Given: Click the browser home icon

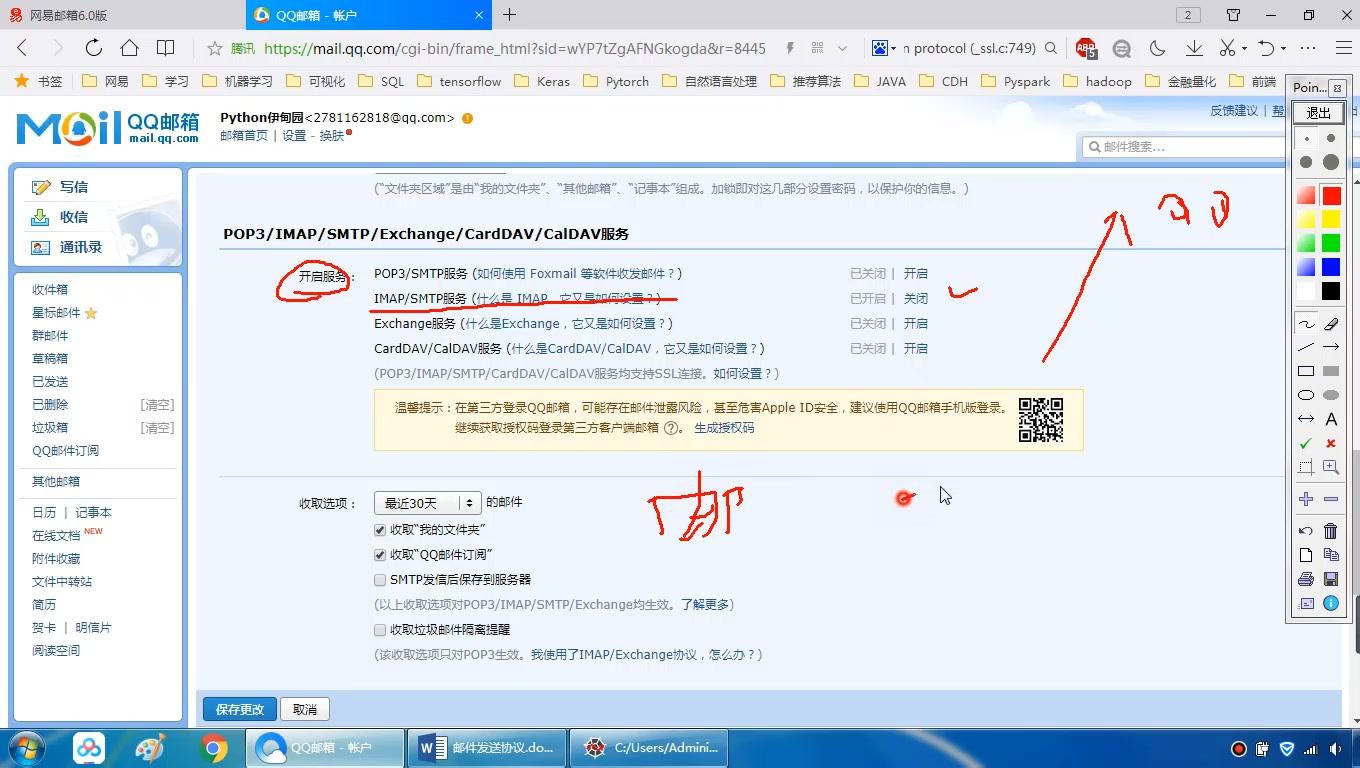Looking at the screenshot, I should (129, 48).
